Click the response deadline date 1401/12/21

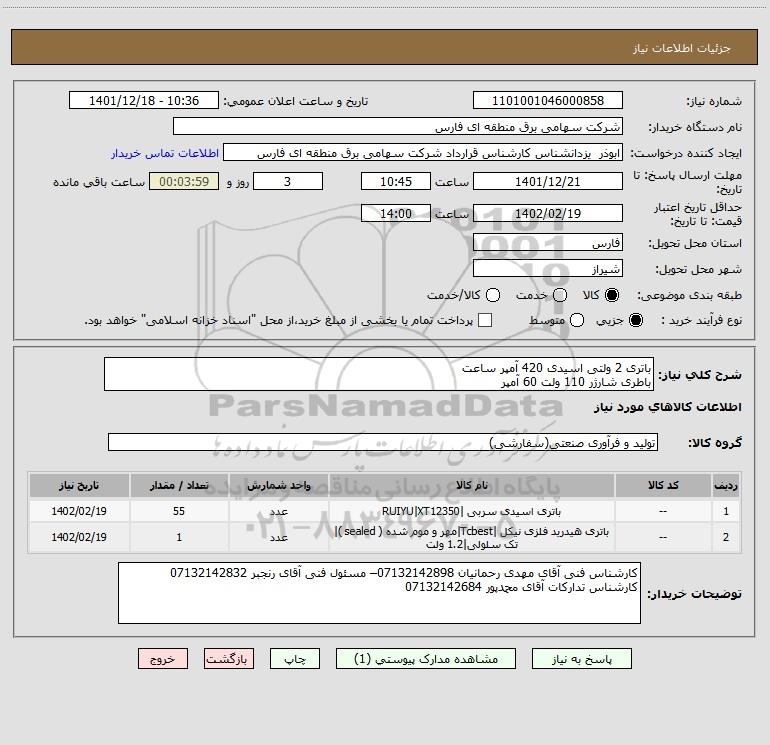pos(548,181)
